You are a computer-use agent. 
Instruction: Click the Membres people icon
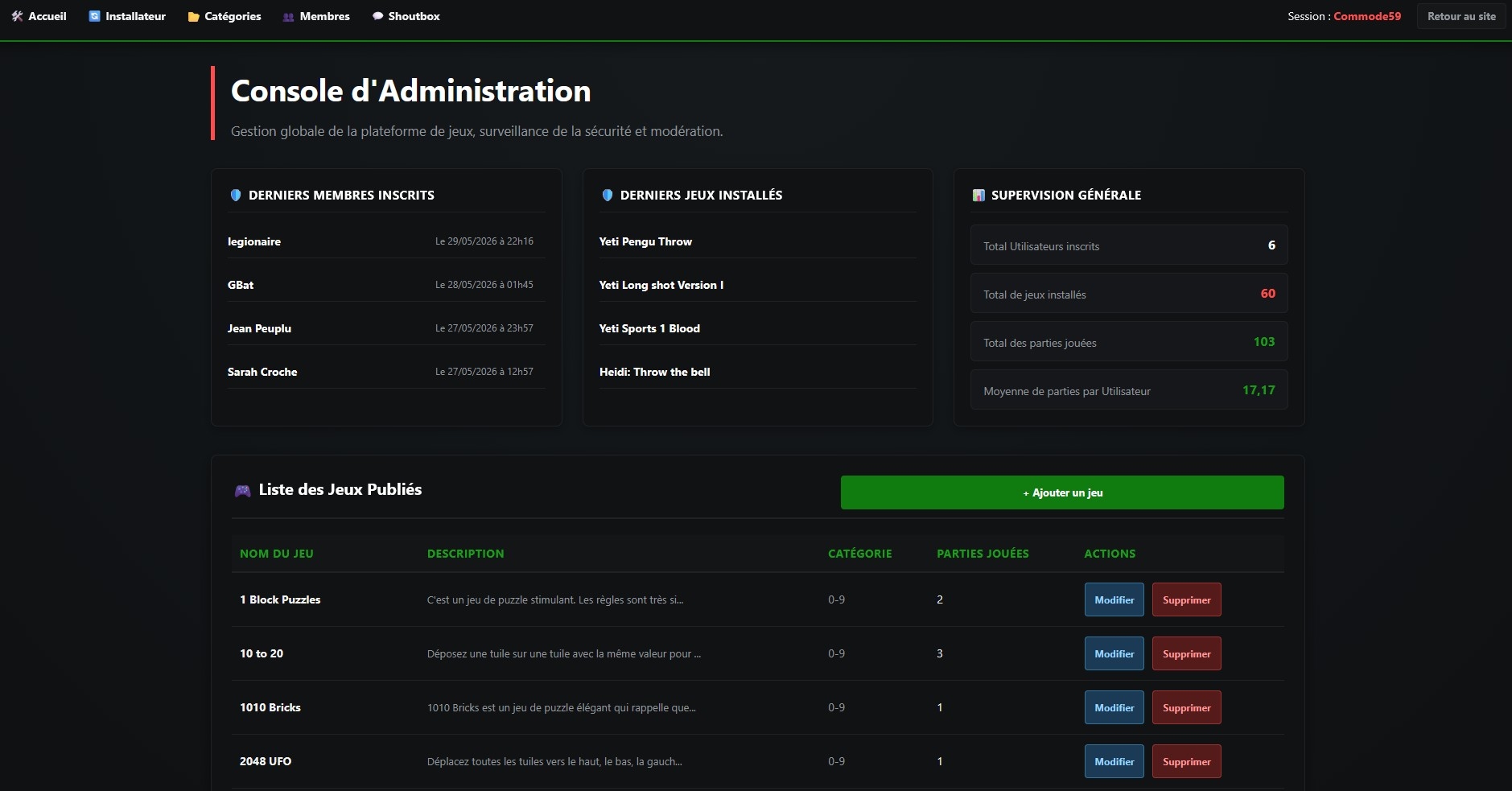(288, 17)
